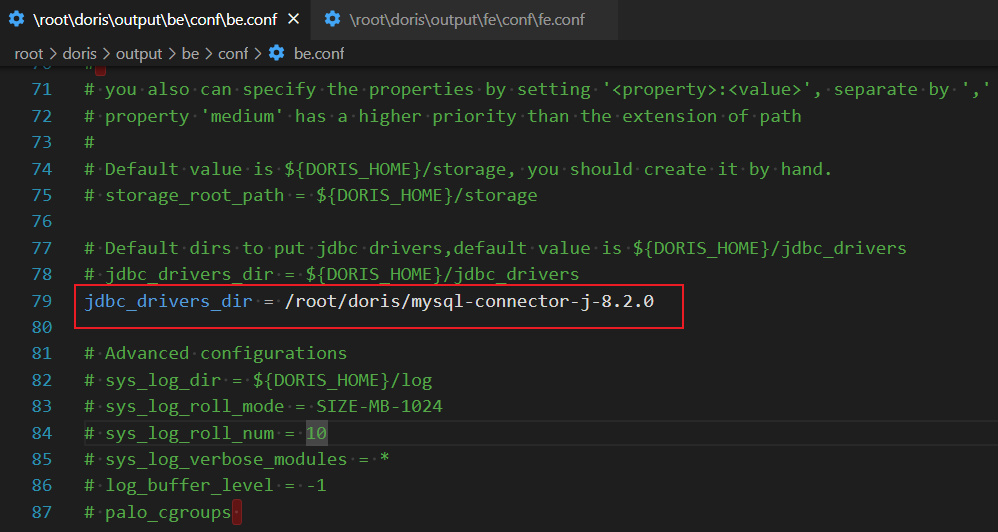Expand the doris breadcrumb segment

click(x=79, y=53)
